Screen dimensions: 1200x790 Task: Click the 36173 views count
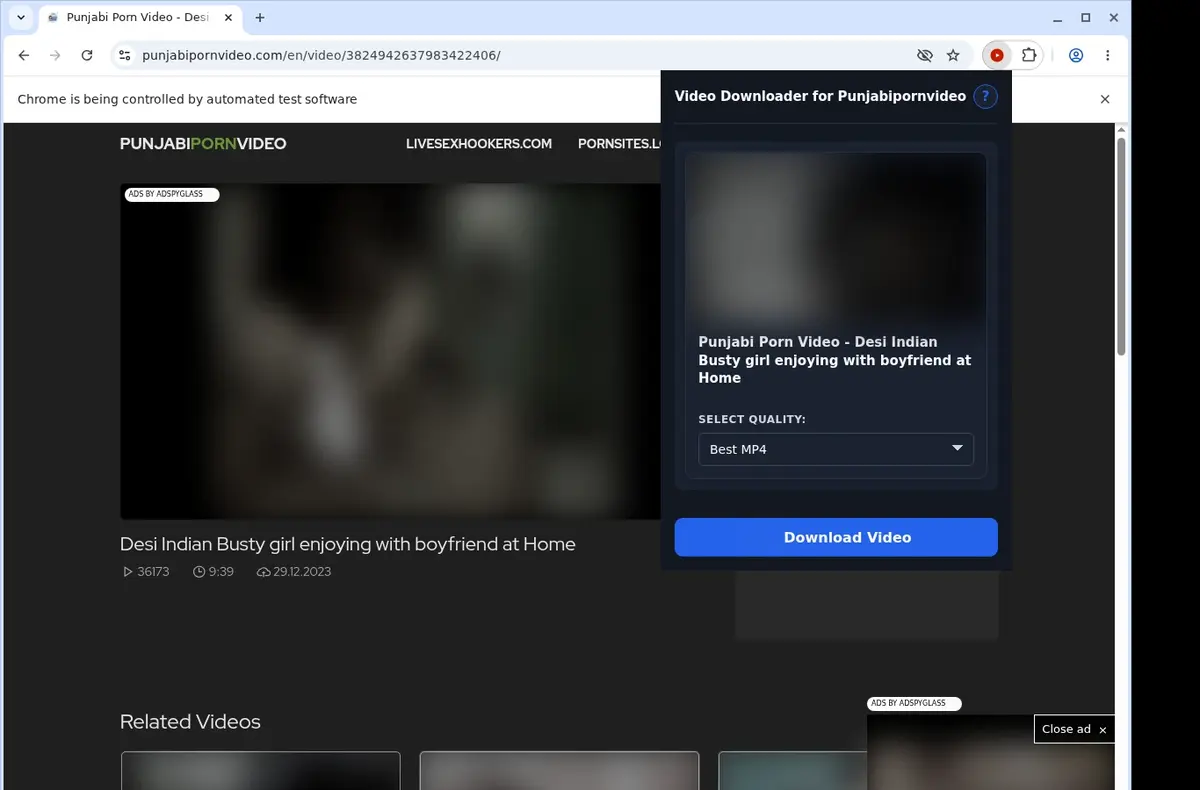[x=146, y=572]
